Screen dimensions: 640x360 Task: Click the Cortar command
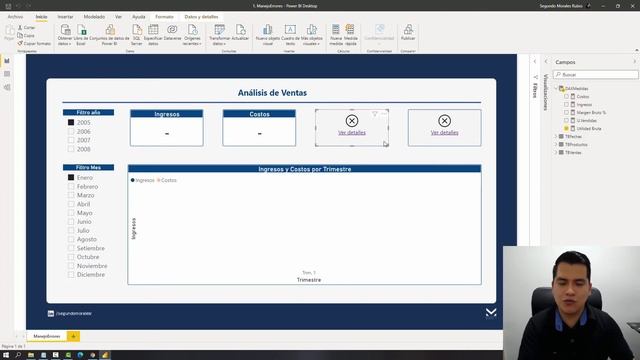pyautogui.click(x=27, y=27)
